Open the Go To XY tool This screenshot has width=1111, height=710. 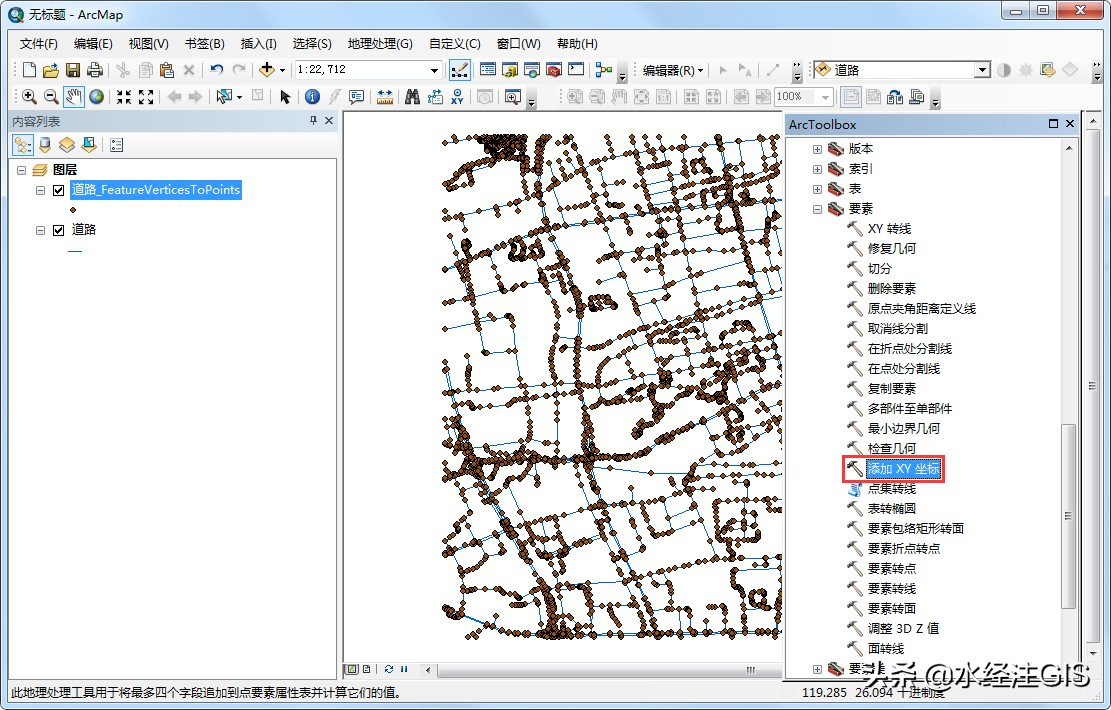pyautogui.click(x=458, y=96)
